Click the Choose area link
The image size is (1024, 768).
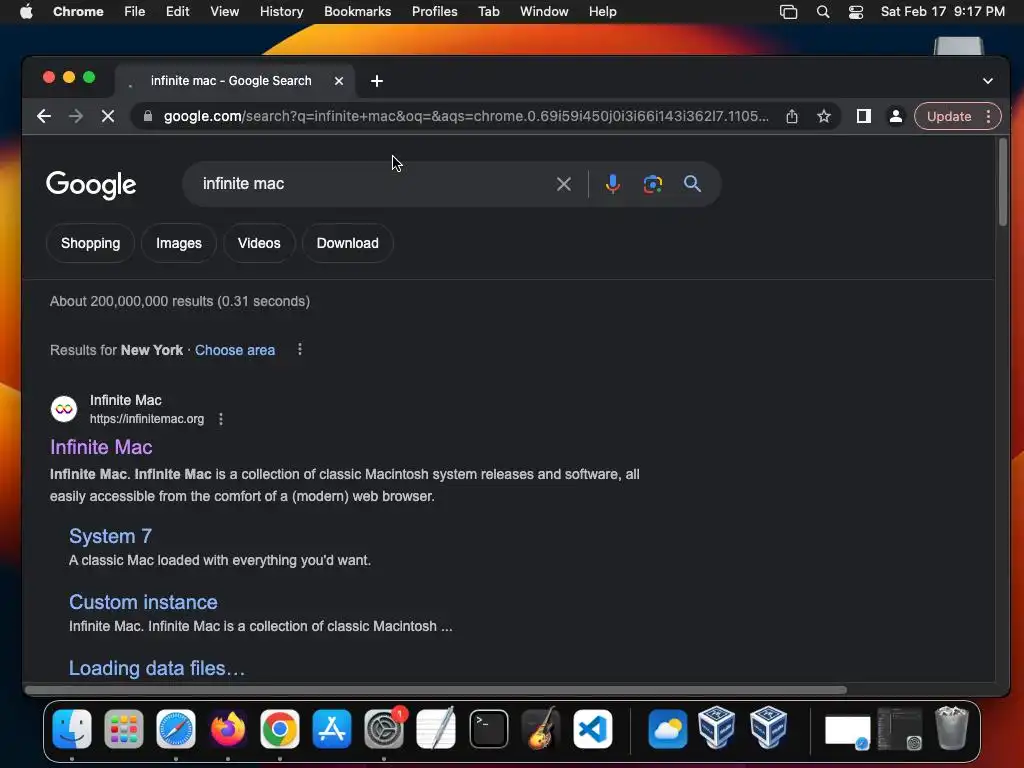pos(235,350)
